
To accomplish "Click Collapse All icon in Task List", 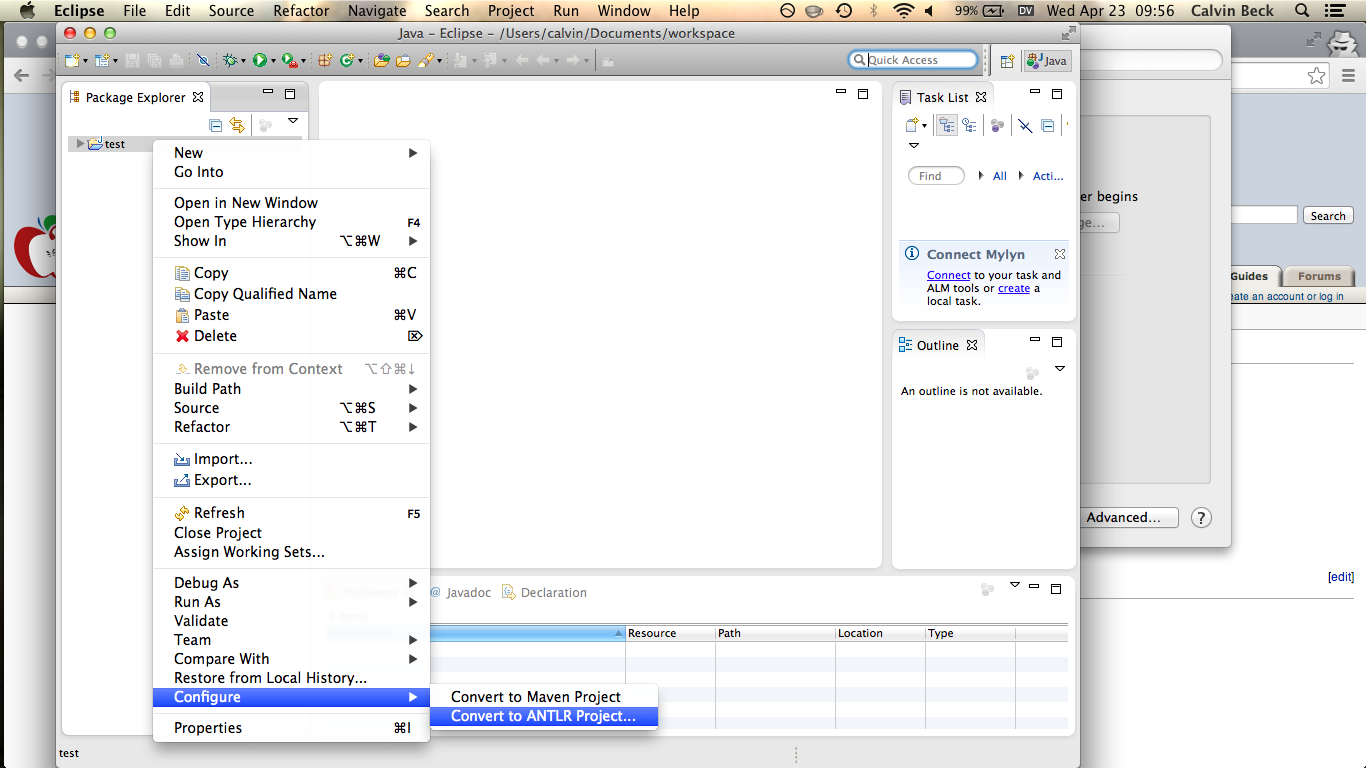I will [1048, 125].
